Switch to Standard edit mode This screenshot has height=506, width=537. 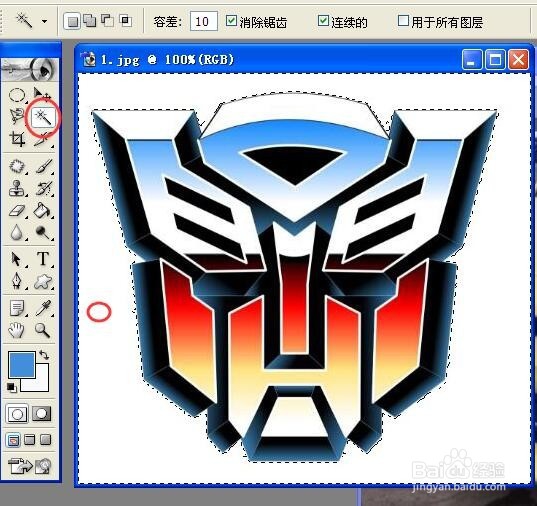click(17, 414)
